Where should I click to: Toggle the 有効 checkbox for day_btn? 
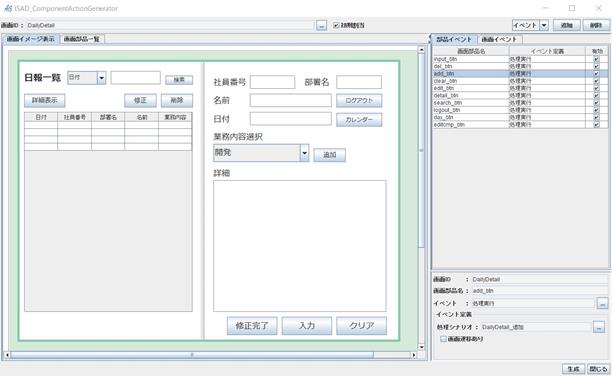tap(596, 118)
